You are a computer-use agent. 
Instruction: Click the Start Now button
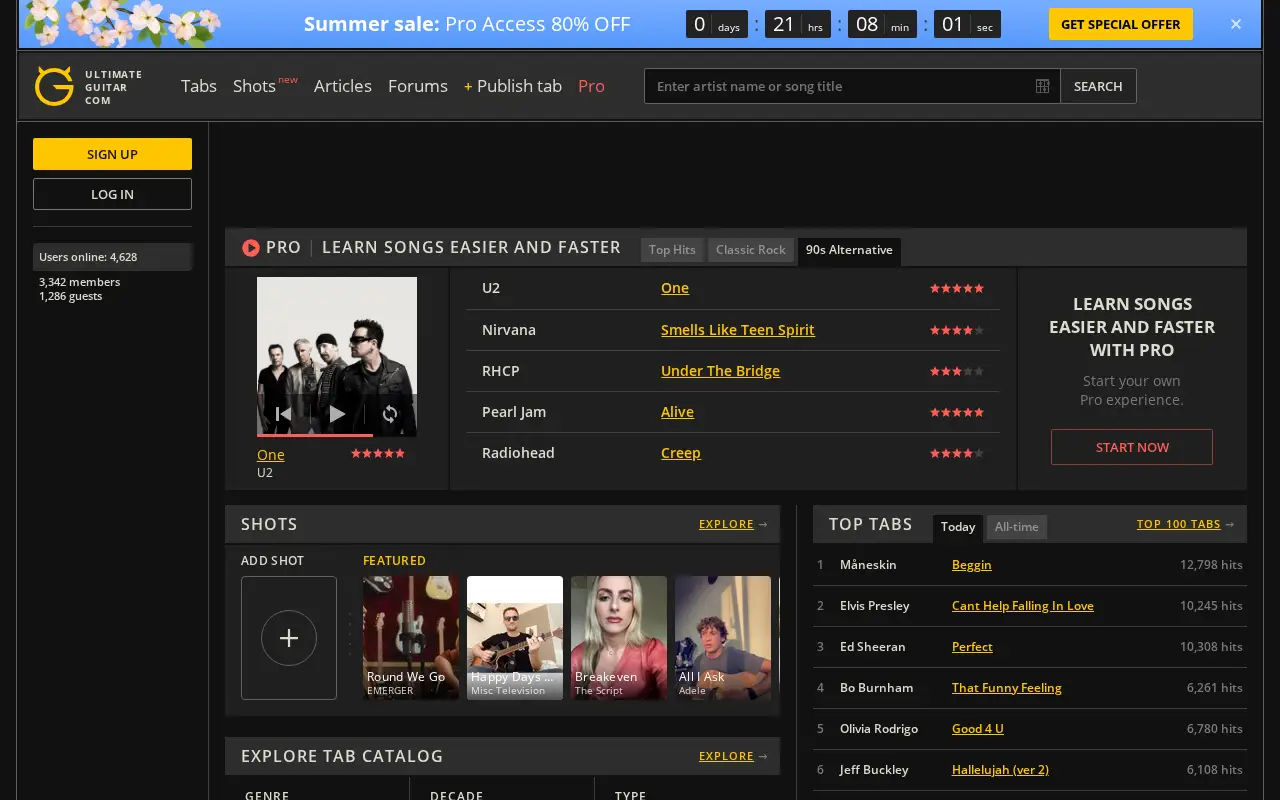click(x=1132, y=447)
